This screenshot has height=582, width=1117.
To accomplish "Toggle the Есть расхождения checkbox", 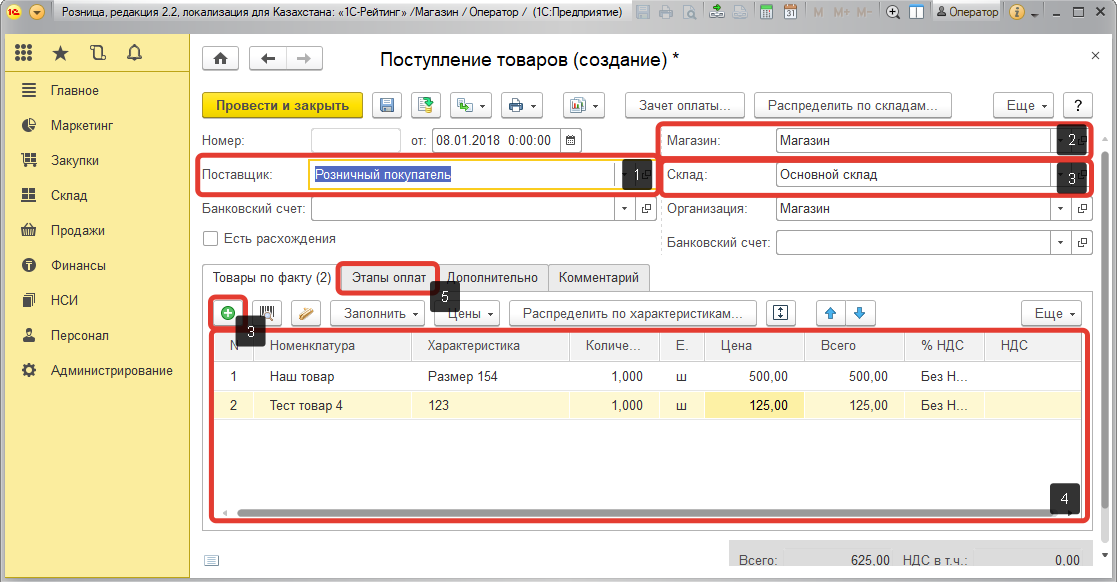I will 210,239.
